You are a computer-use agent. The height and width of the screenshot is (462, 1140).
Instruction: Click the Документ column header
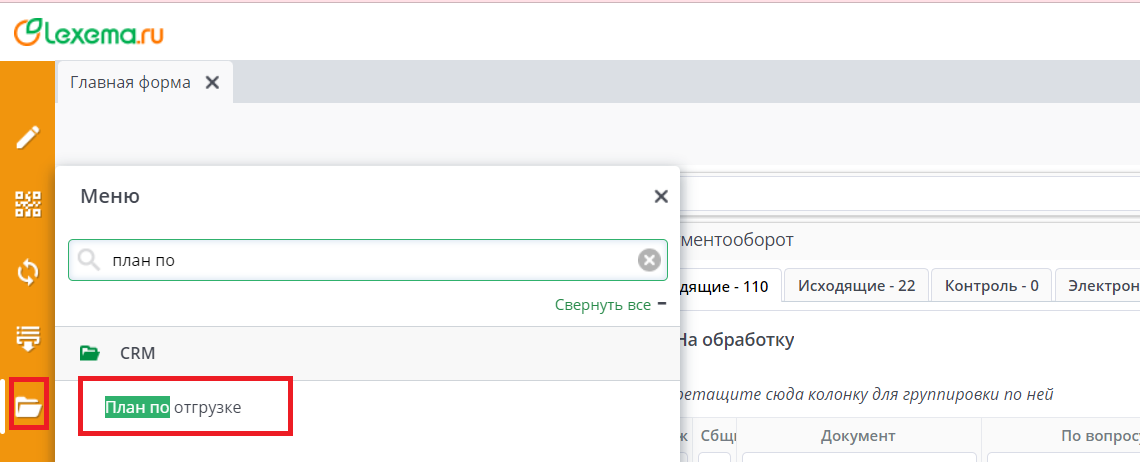(857, 436)
